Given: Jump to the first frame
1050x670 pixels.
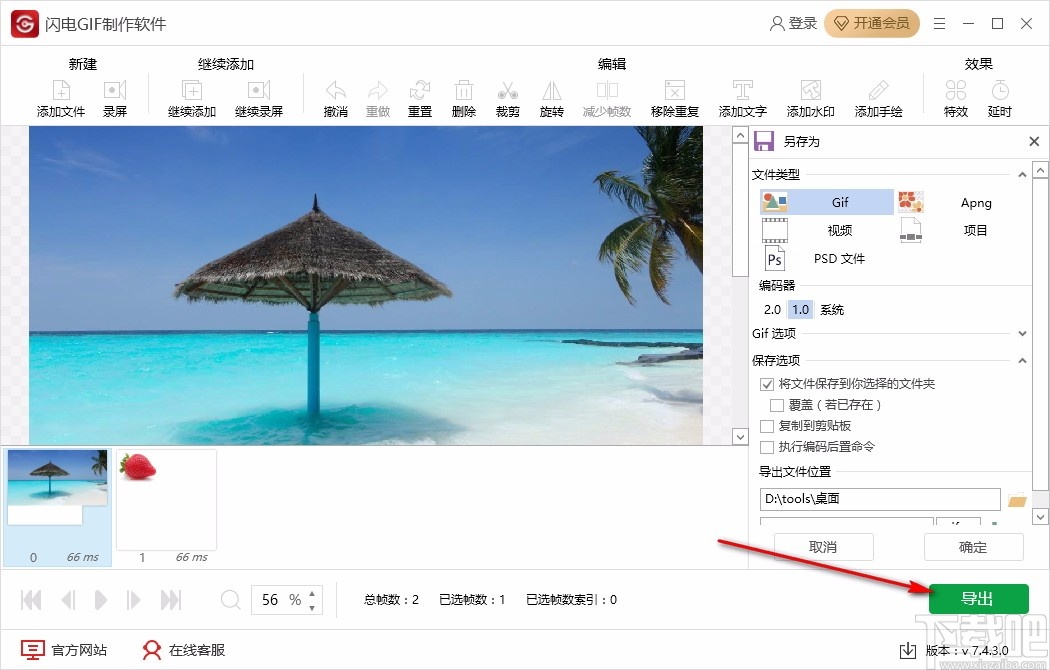Looking at the screenshot, I should [x=31, y=600].
